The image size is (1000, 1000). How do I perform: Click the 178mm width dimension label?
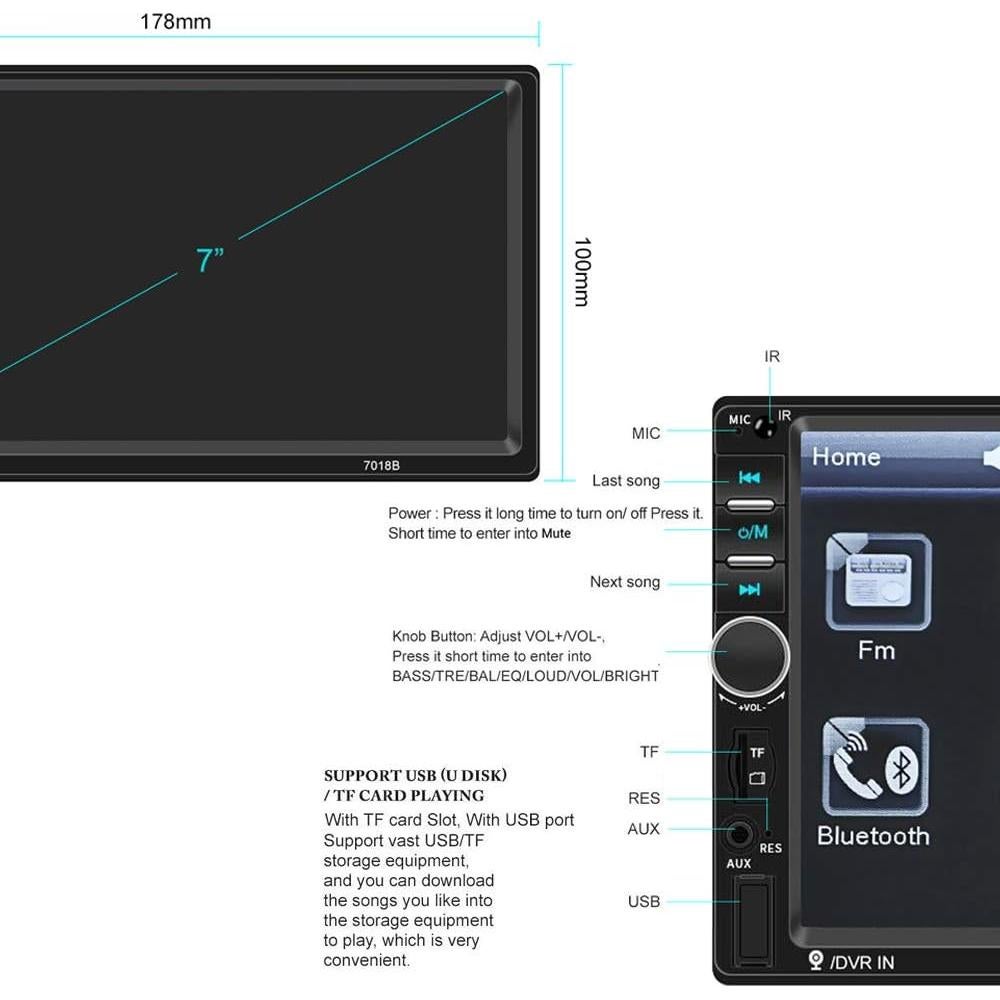click(175, 22)
